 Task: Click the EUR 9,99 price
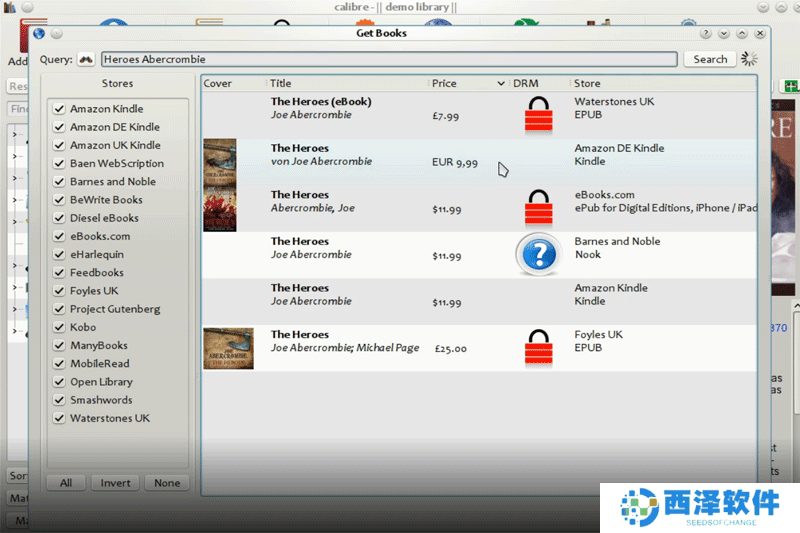pyautogui.click(x=455, y=163)
